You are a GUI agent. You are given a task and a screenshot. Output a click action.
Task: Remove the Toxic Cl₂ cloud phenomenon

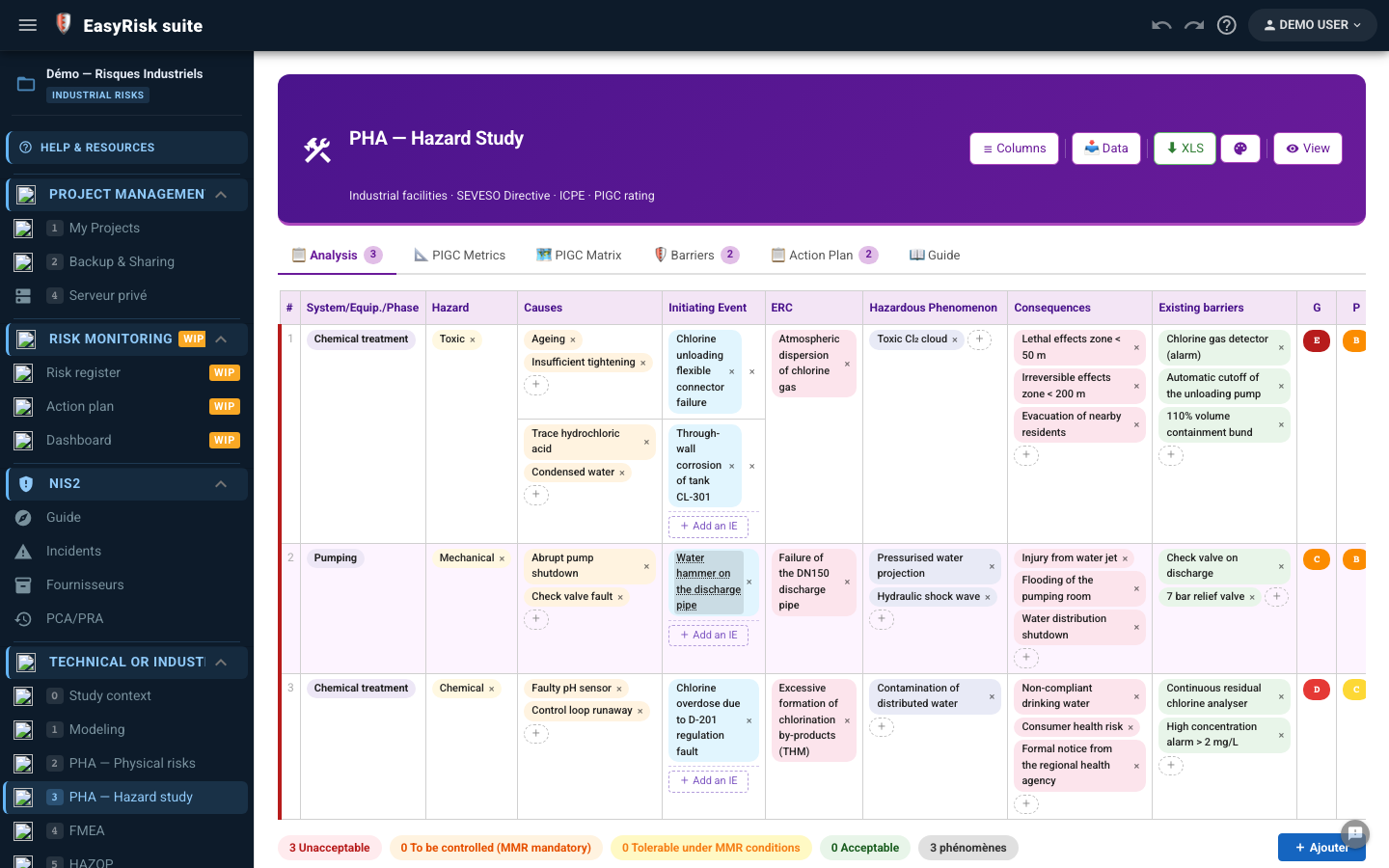point(955,339)
